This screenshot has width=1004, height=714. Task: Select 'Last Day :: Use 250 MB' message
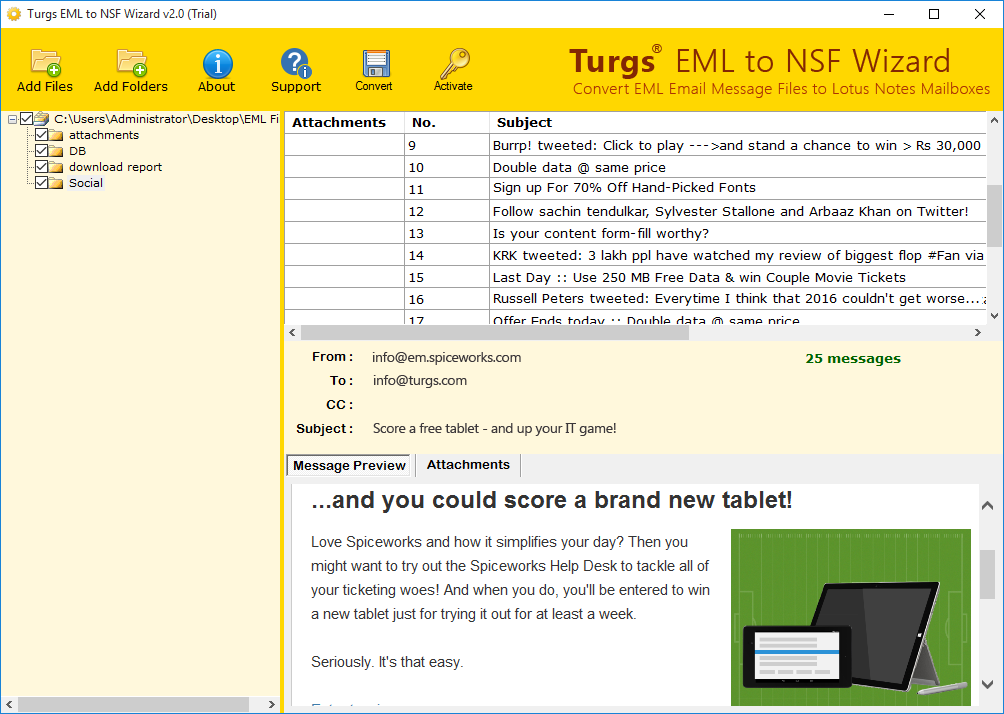tap(635, 277)
